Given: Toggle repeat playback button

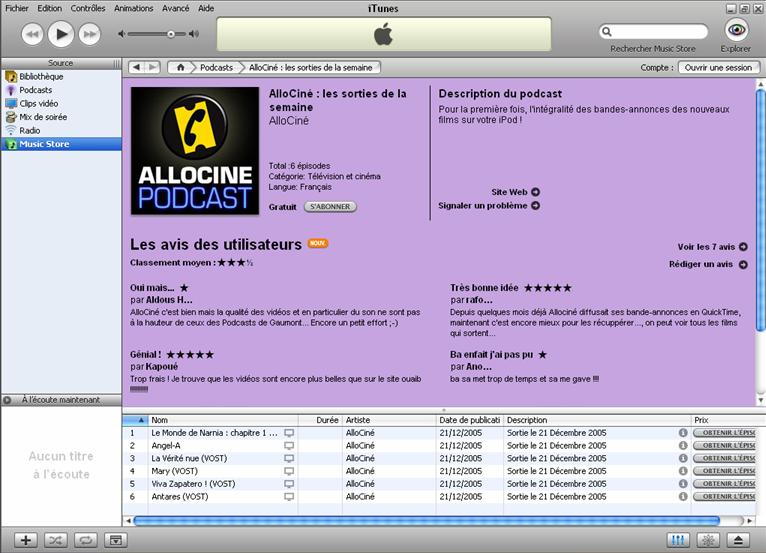Looking at the screenshot, I should (x=85, y=540).
